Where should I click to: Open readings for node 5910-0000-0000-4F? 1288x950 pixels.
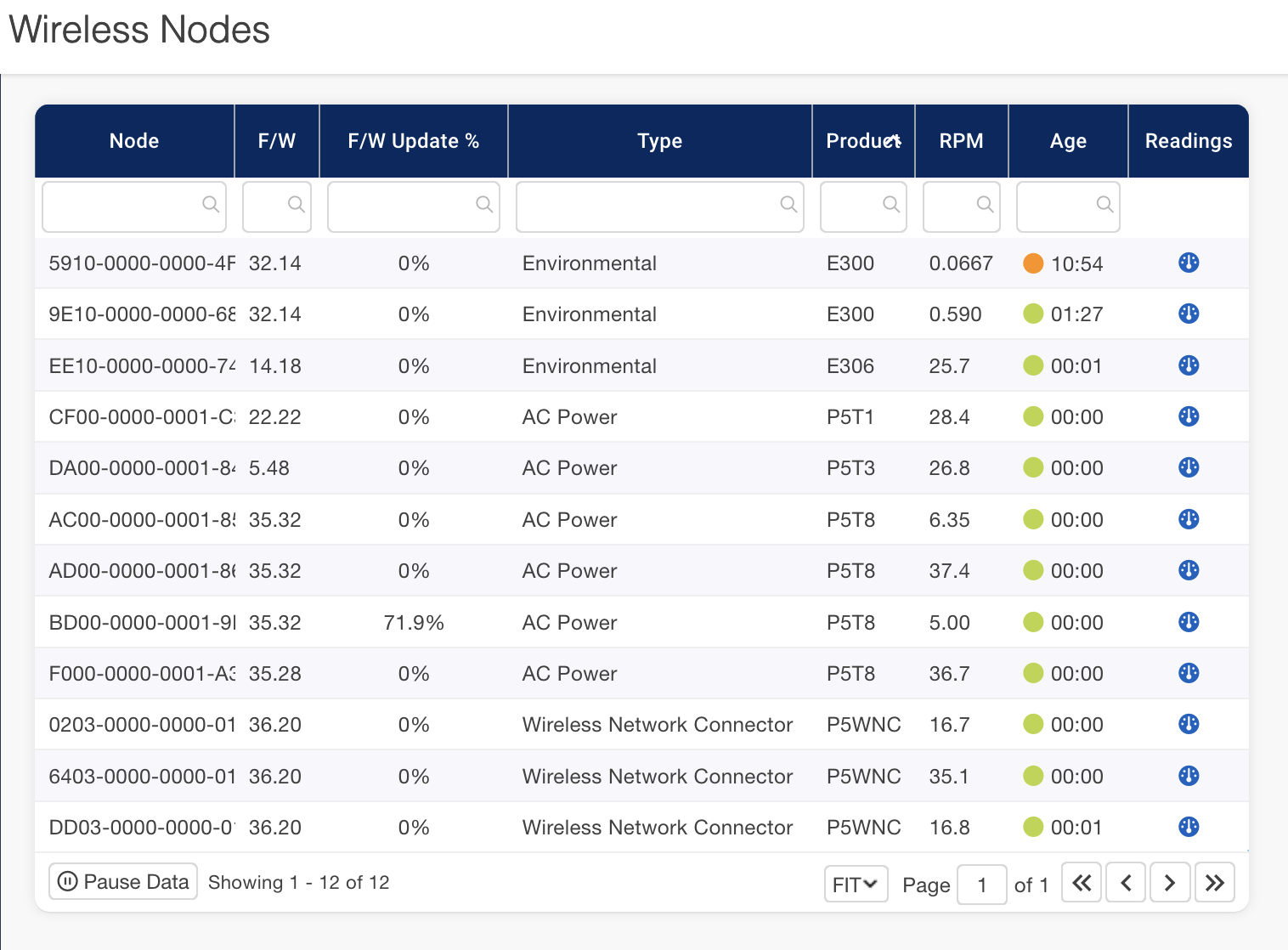coord(1188,263)
